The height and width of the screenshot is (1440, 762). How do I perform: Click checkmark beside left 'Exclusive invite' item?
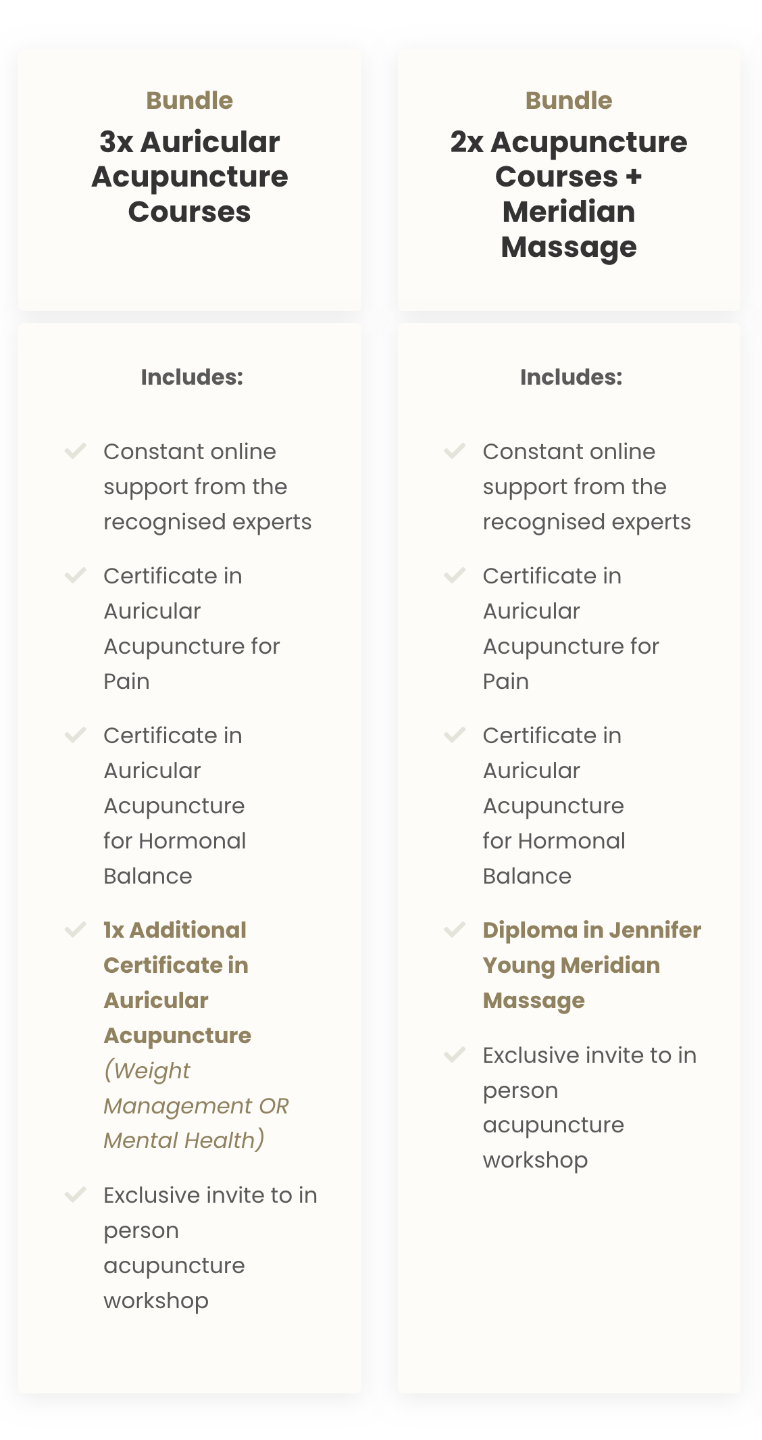pos(75,1195)
